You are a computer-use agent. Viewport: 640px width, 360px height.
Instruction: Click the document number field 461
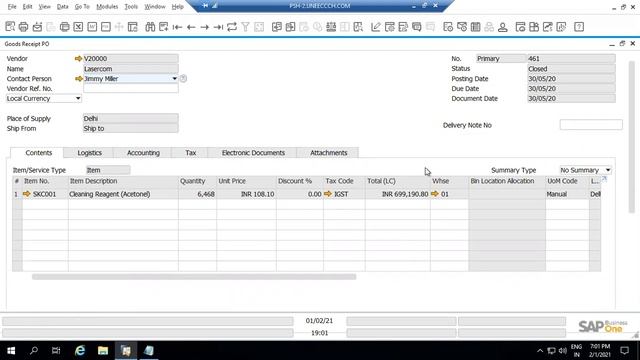point(571,59)
